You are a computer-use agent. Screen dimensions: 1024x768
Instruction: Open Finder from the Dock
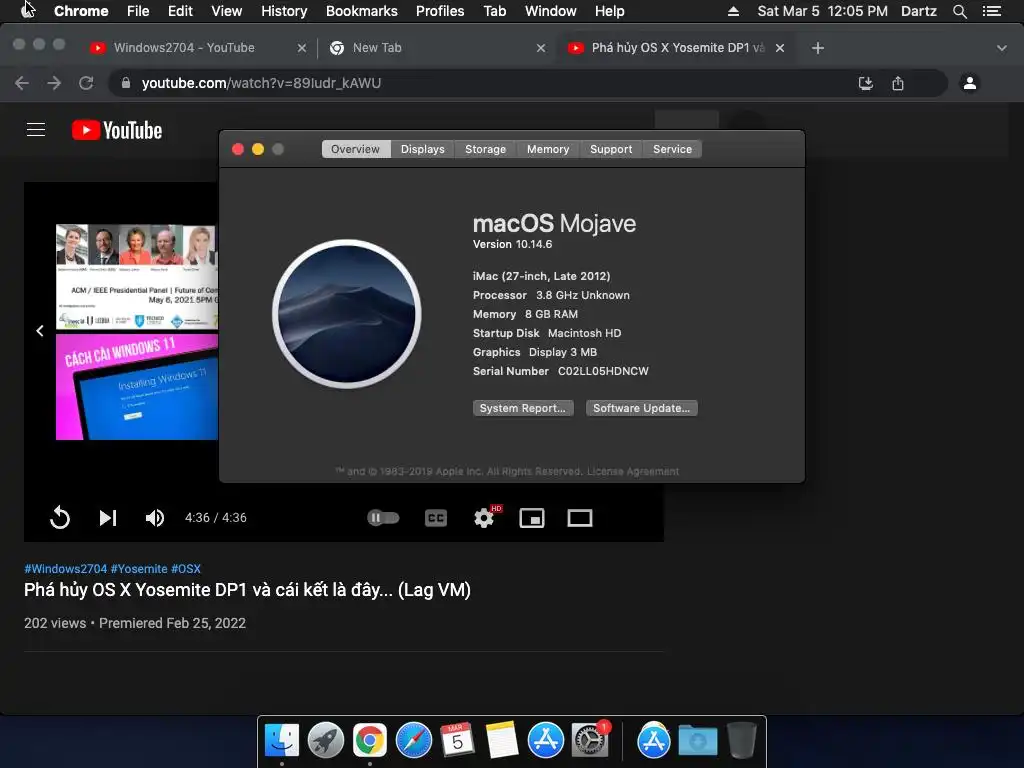(x=281, y=740)
